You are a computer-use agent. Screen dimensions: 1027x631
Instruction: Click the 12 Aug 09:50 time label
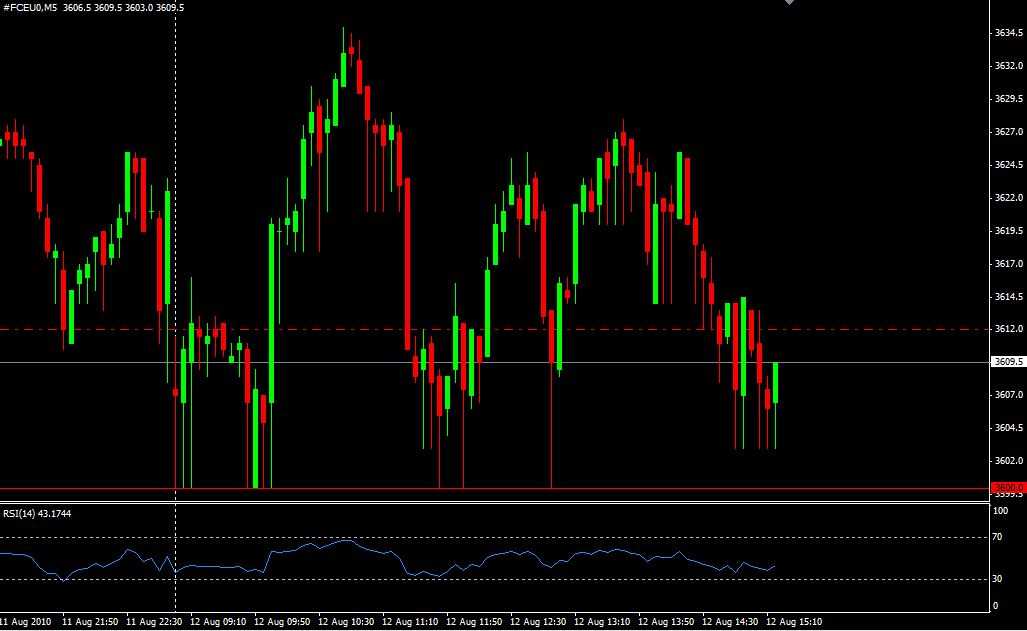point(282,621)
